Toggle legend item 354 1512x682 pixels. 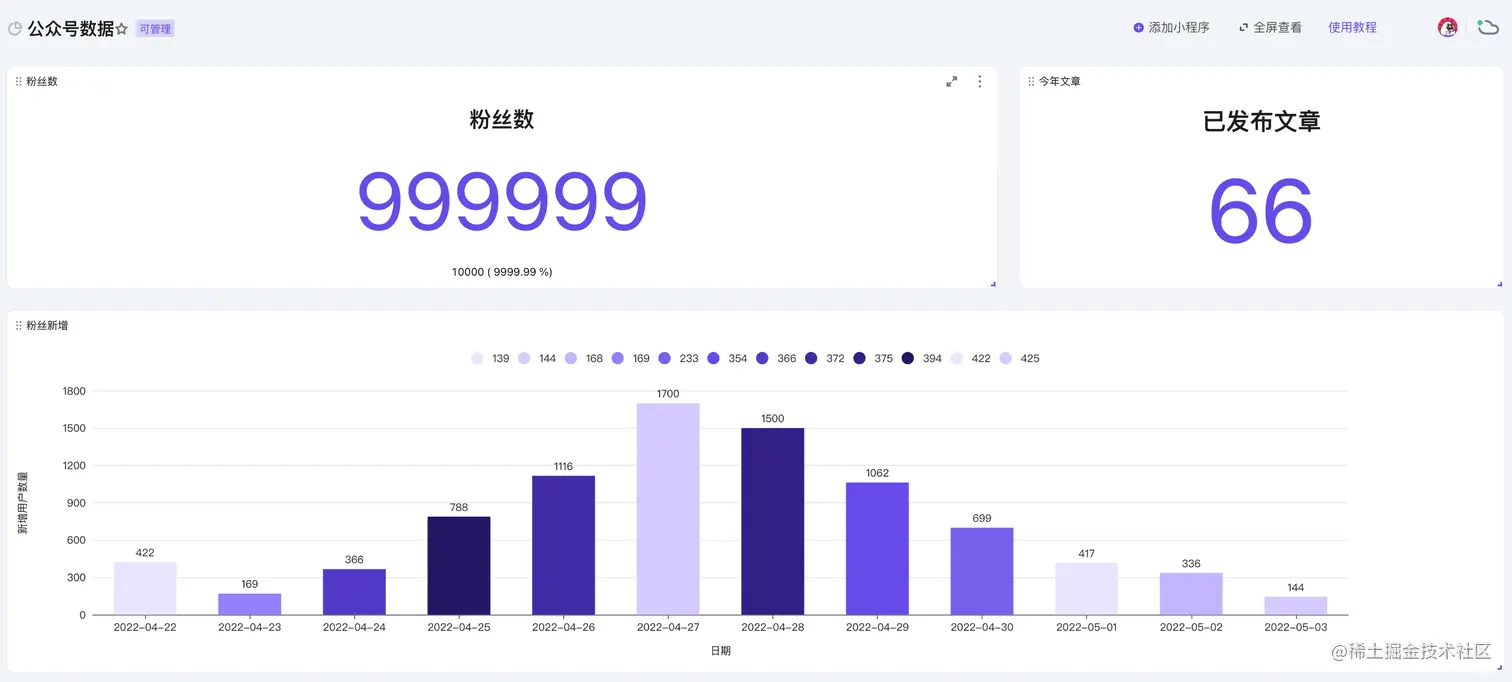727,358
